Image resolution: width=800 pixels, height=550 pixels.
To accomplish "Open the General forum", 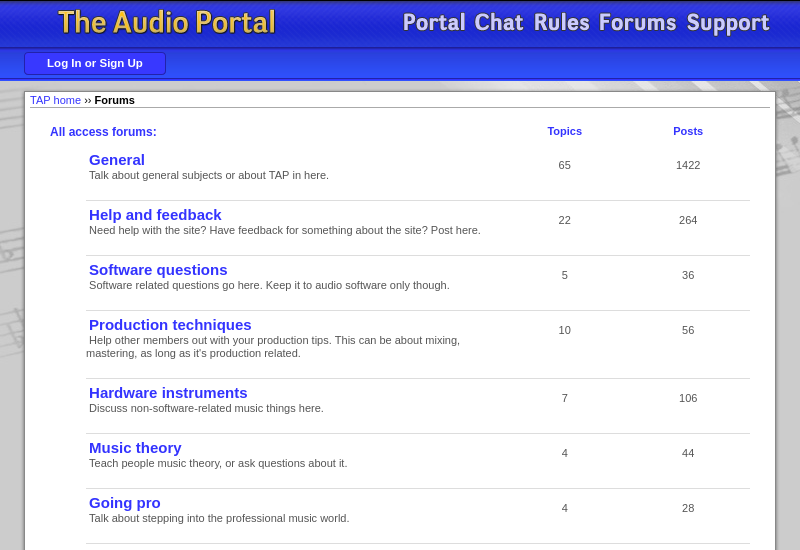I will pos(117,160).
